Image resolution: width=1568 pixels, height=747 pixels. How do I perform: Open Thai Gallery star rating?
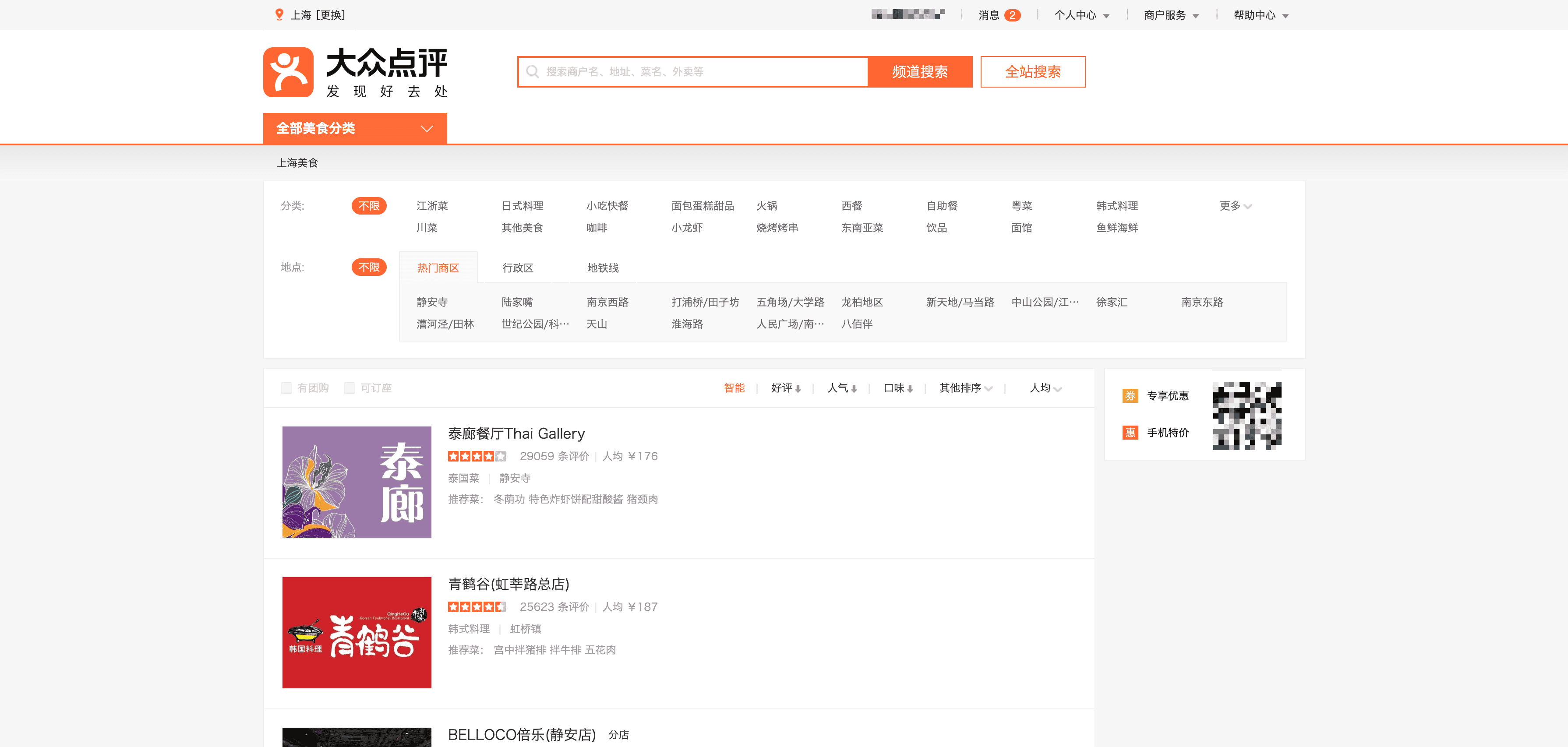pyautogui.click(x=477, y=456)
